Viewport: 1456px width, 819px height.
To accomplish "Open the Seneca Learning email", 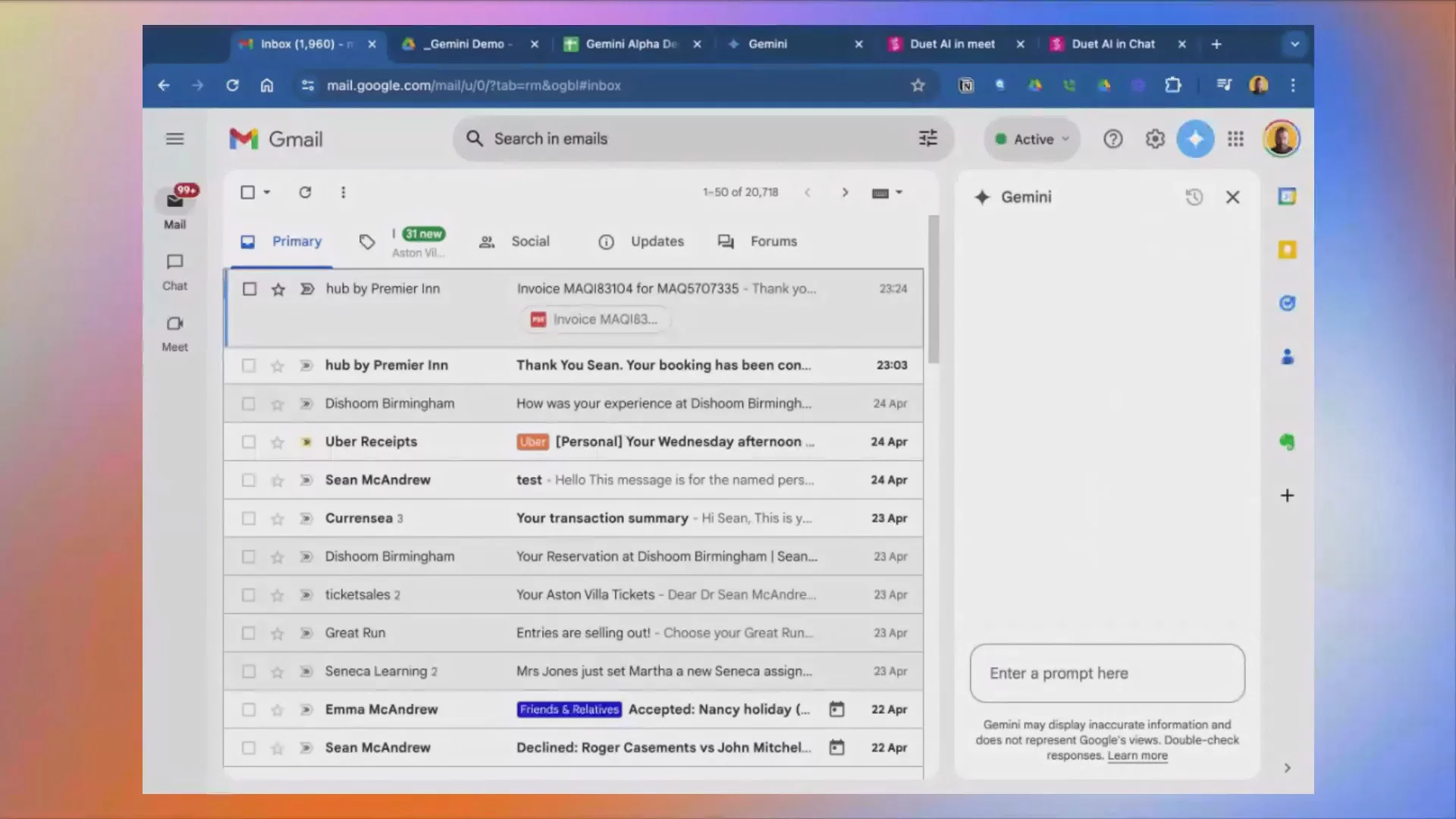I will click(x=573, y=672).
